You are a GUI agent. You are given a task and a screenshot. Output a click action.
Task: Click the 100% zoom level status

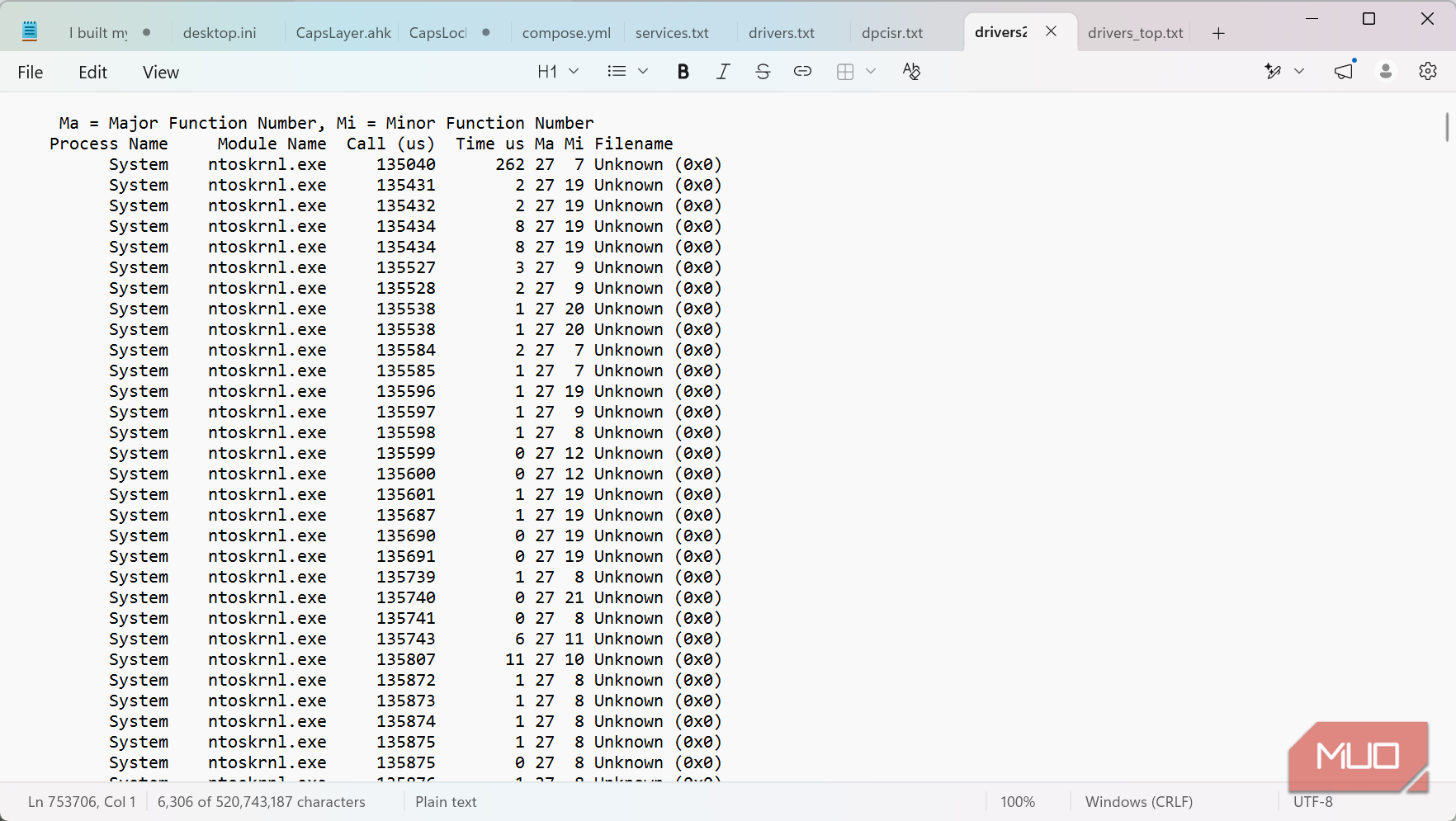coord(1018,802)
